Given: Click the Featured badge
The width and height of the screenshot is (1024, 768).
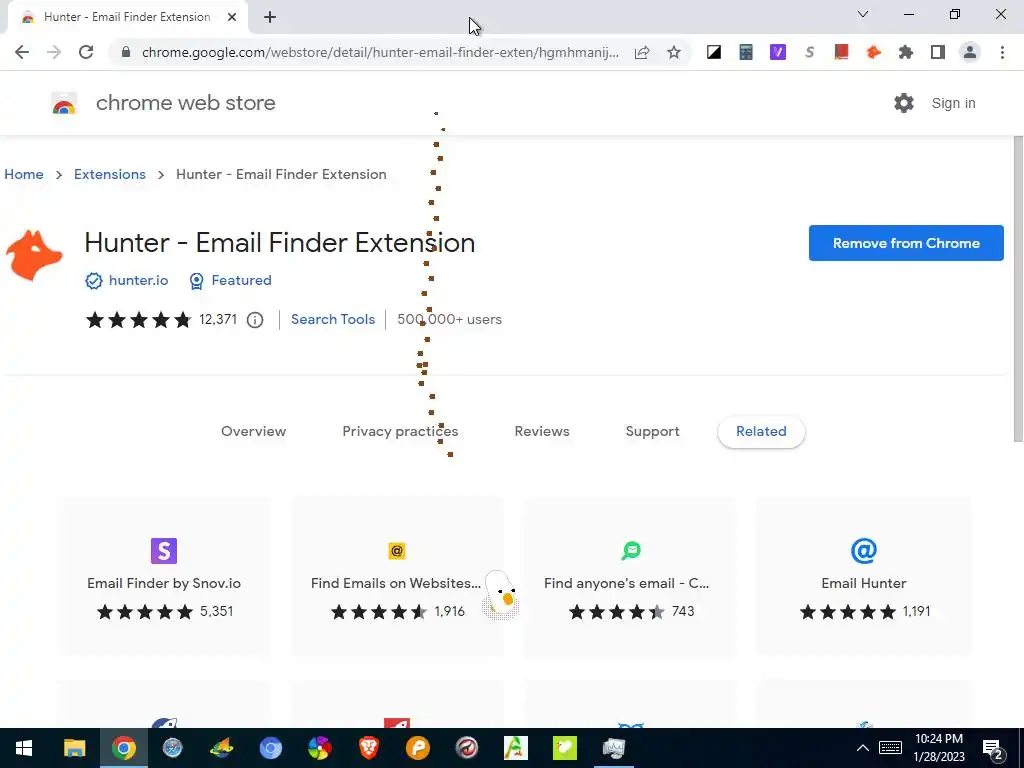Looking at the screenshot, I should (x=230, y=280).
